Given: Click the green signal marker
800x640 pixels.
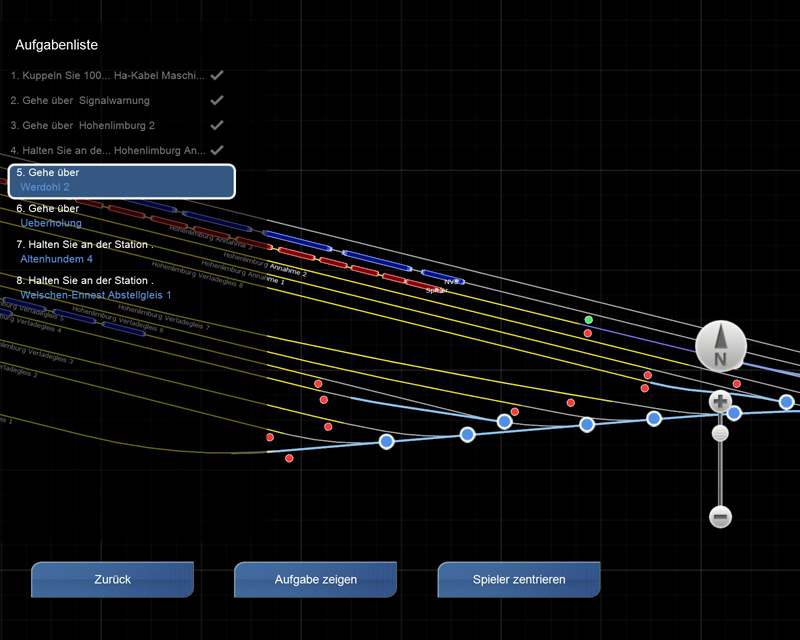Looking at the screenshot, I should coord(589,320).
